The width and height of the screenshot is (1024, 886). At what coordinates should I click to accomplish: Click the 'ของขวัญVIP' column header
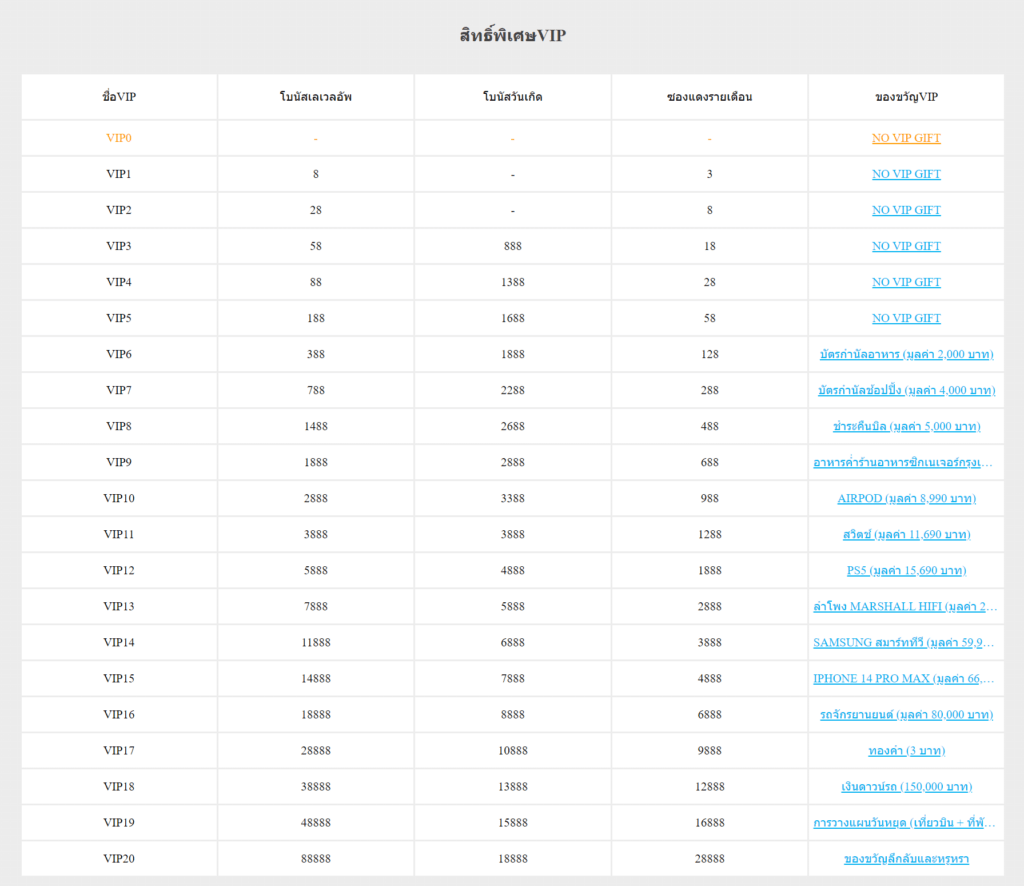pos(906,97)
